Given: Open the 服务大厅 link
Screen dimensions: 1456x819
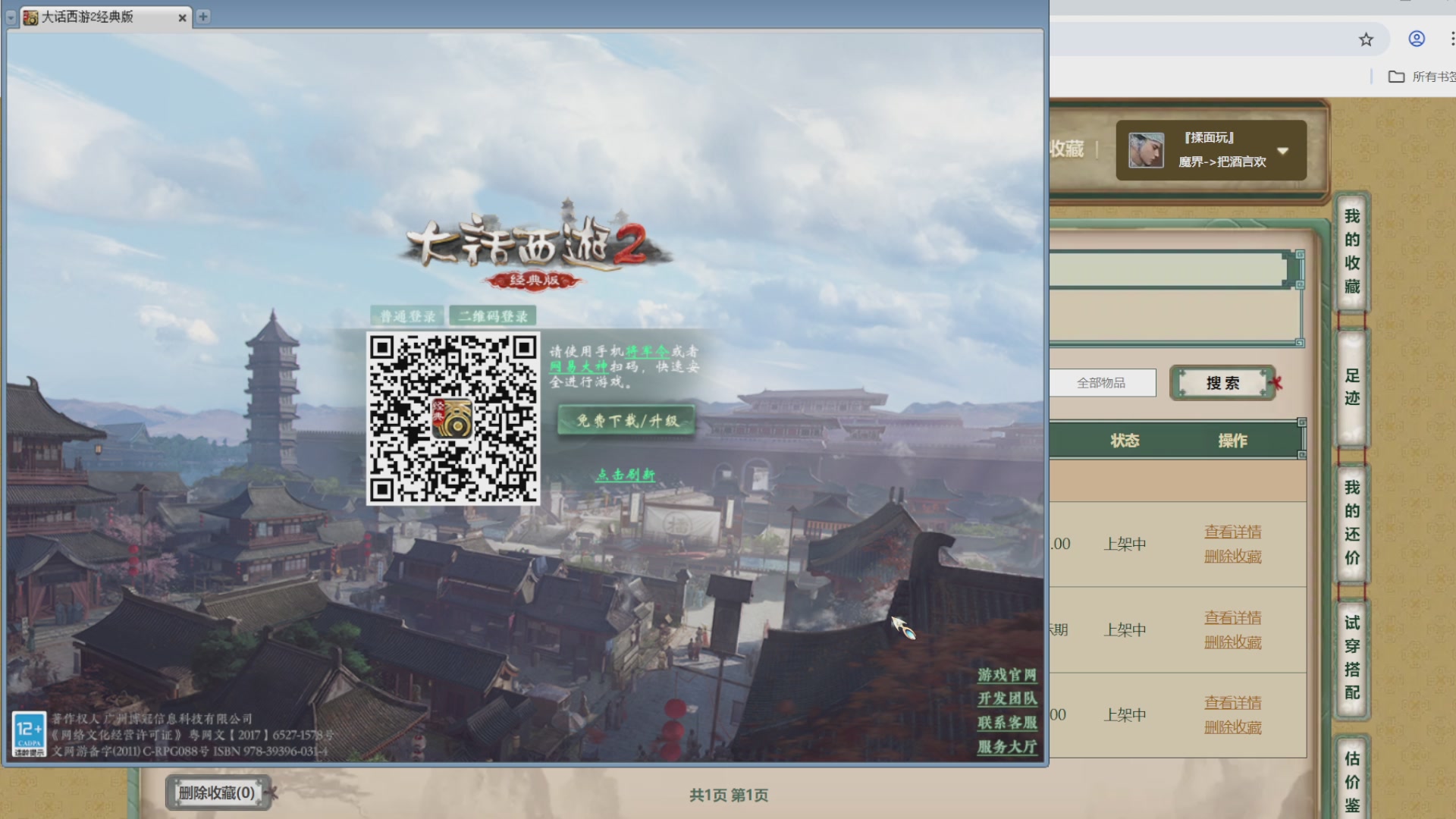Looking at the screenshot, I should (1006, 747).
